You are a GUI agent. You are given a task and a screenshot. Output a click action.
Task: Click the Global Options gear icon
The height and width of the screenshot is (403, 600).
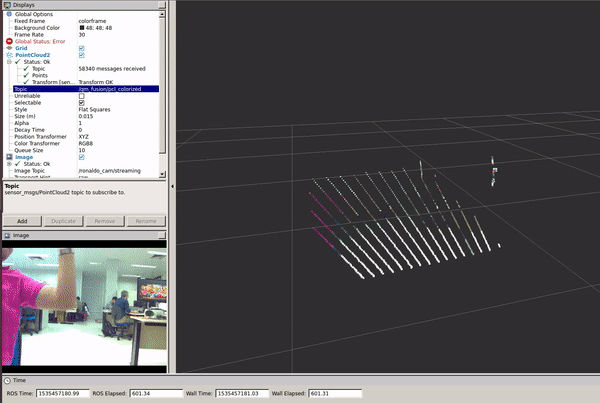10,13
